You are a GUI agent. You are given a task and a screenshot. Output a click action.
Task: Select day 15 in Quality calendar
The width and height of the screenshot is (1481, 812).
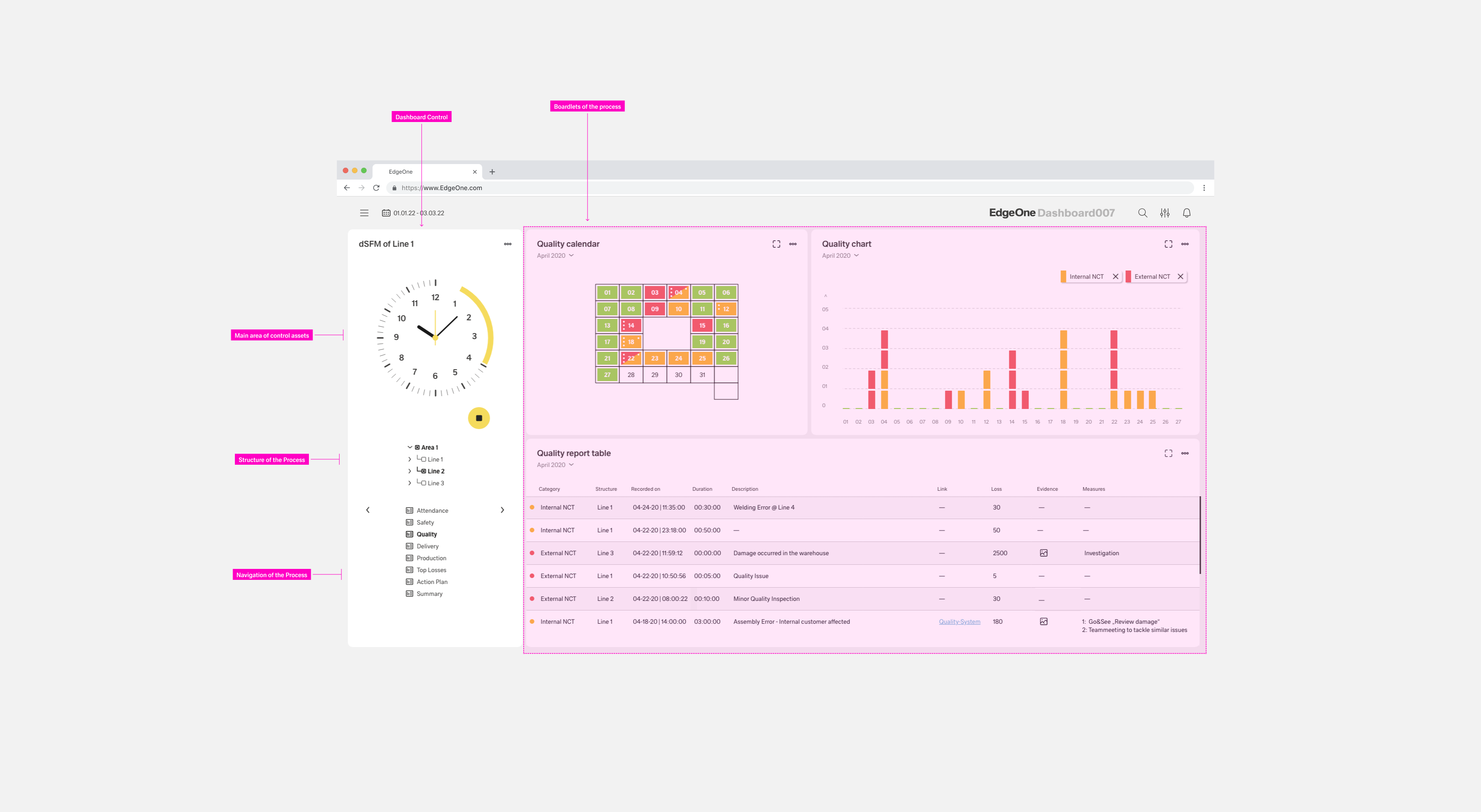point(702,325)
